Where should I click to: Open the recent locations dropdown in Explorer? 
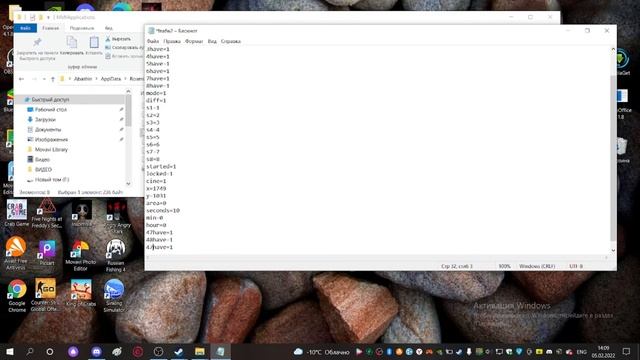[44, 79]
